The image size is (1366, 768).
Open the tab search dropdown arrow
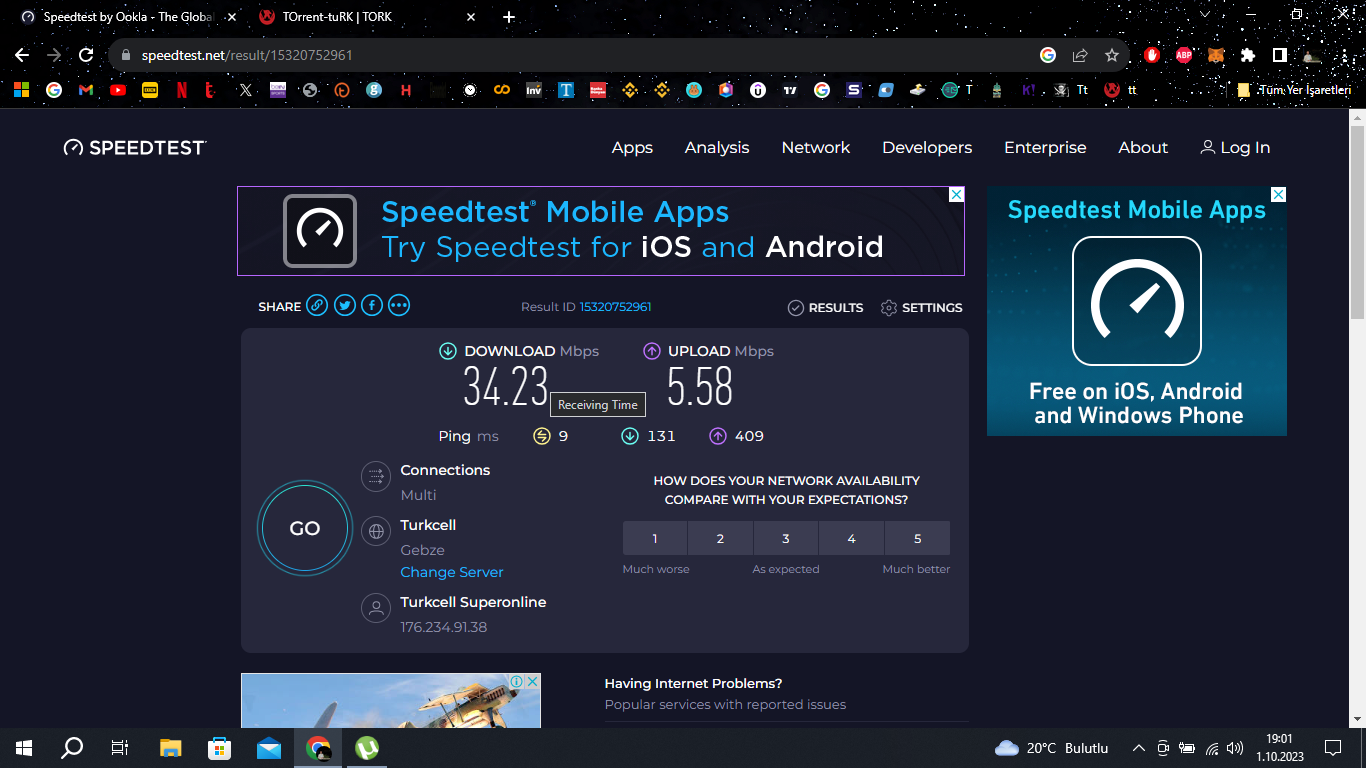[x=1205, y=15]
